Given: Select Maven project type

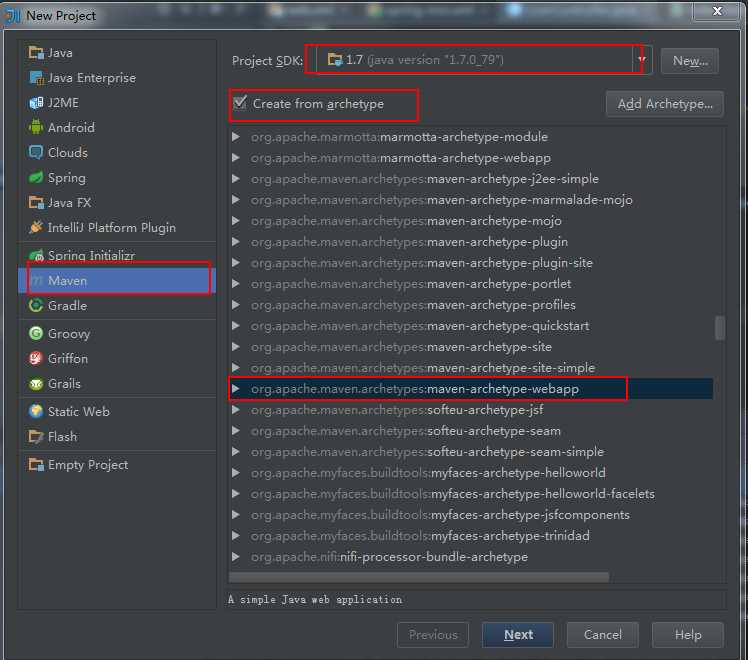Looking at the screenshot, I should point(117,280).
